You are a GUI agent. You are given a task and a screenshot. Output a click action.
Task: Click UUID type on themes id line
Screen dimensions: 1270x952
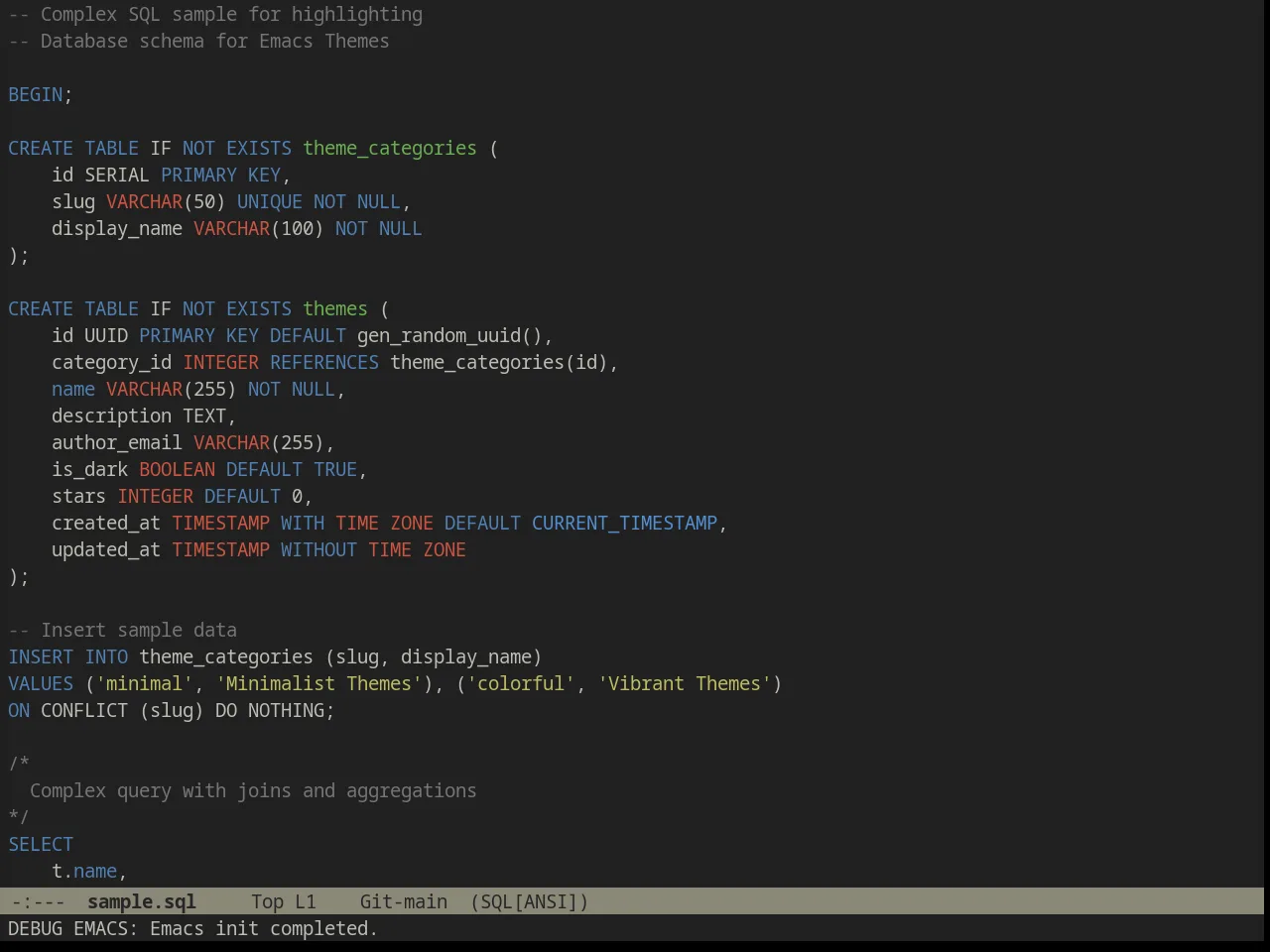coord(106,335)
